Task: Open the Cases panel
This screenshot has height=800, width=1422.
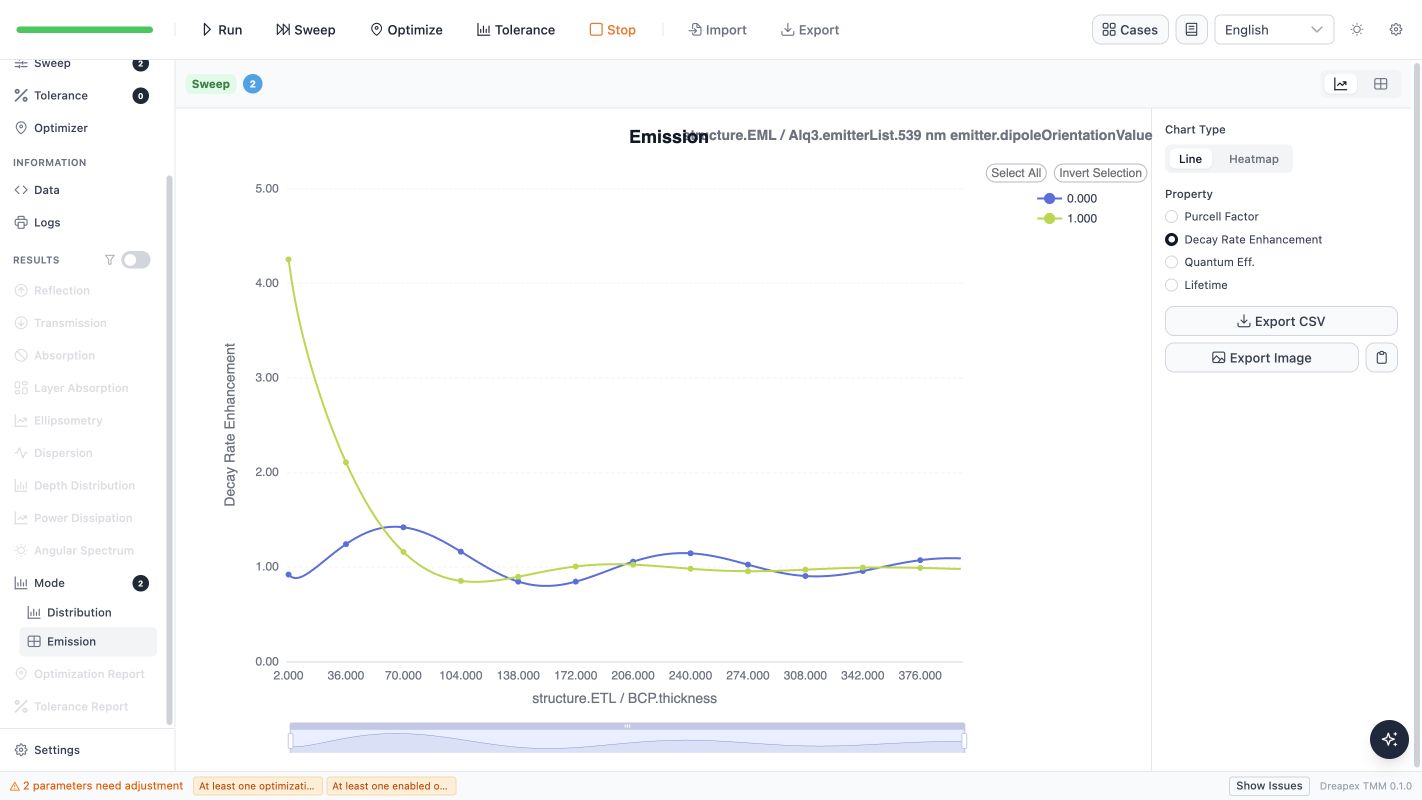Action: tap(1130, 30)
